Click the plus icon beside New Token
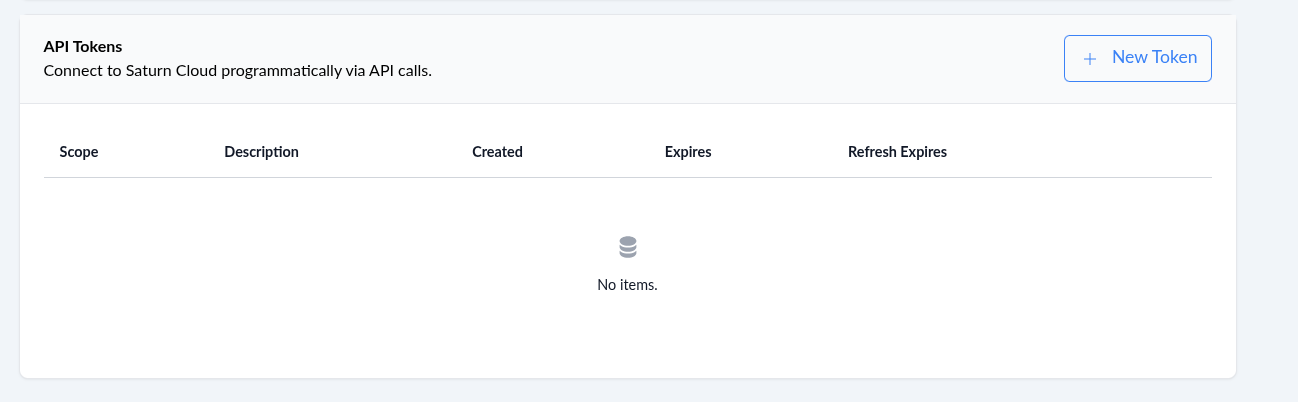This screenshot has width=1298, height=402. click(1090, 58)
